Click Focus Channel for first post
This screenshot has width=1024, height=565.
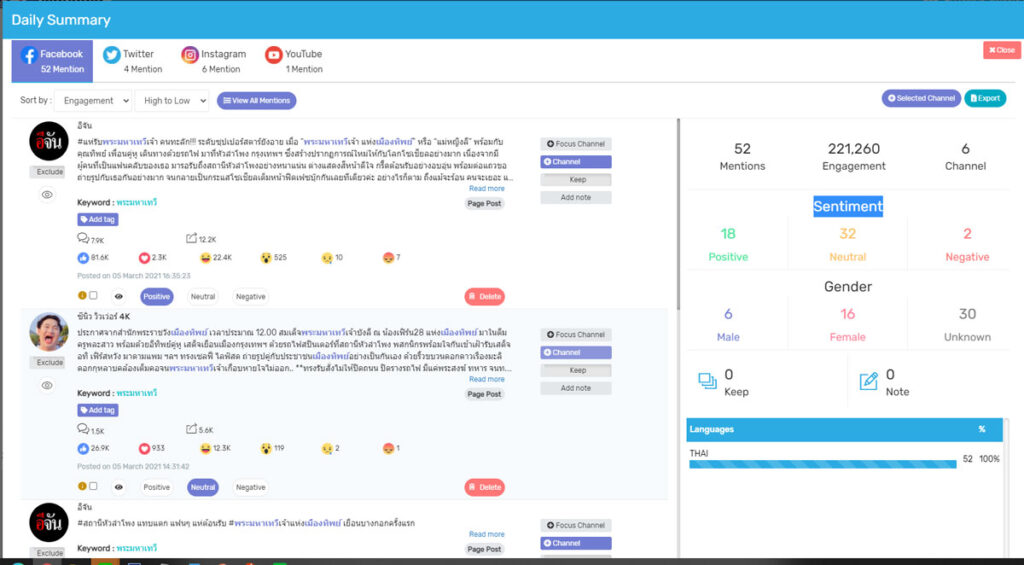[x=576, y=144]
